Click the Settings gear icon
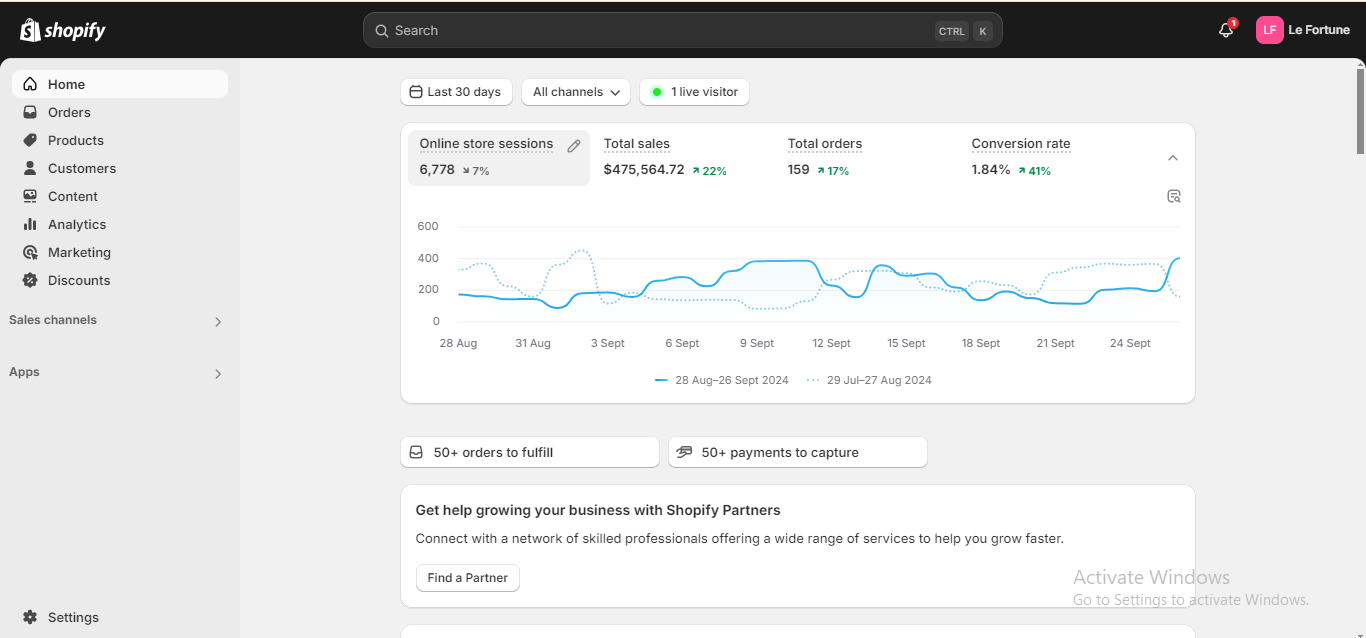The width and height of the screenshot is (1366, 638). click(x=30, y=617)
